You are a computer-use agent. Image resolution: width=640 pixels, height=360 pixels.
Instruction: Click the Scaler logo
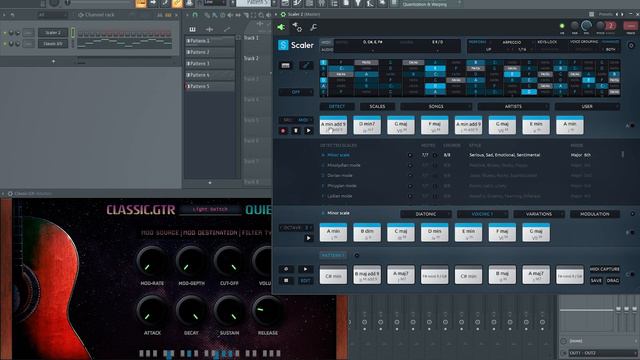coord(296,45)
